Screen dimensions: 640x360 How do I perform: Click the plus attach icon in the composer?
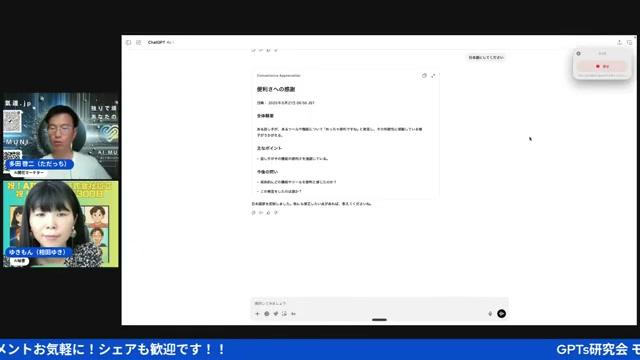point(257,314)
